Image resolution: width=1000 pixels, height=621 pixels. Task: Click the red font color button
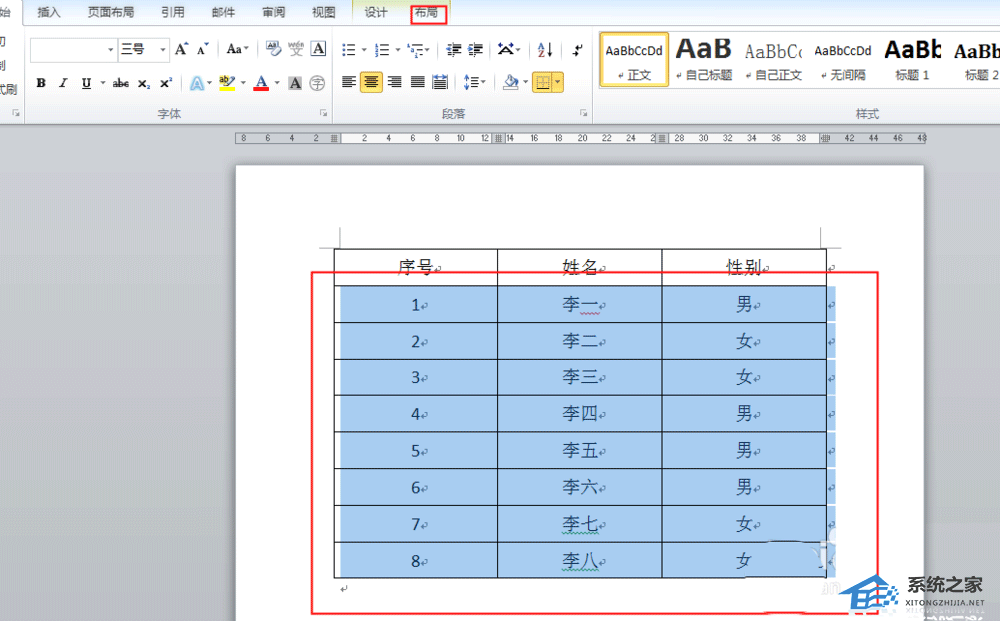pyautogui.click(x=261, y=83)
